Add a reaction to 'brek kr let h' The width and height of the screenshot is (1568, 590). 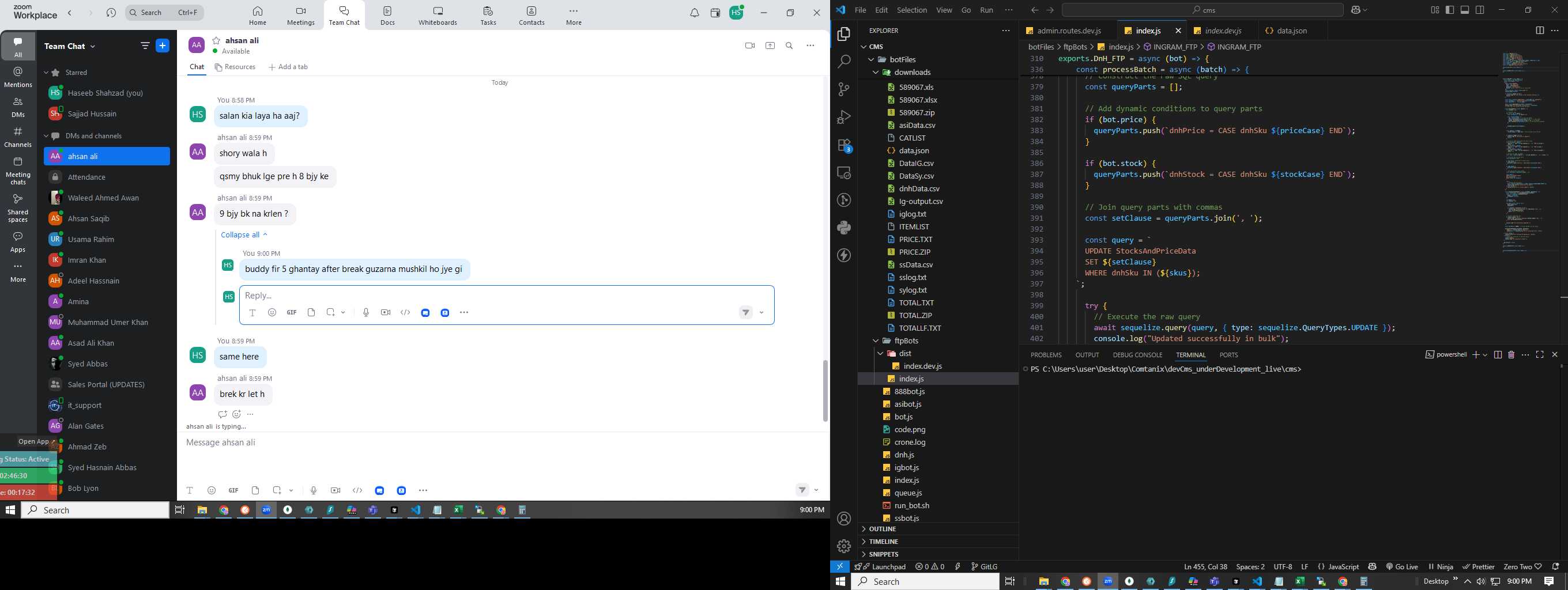pyautogui.click(x=237, y=414)
